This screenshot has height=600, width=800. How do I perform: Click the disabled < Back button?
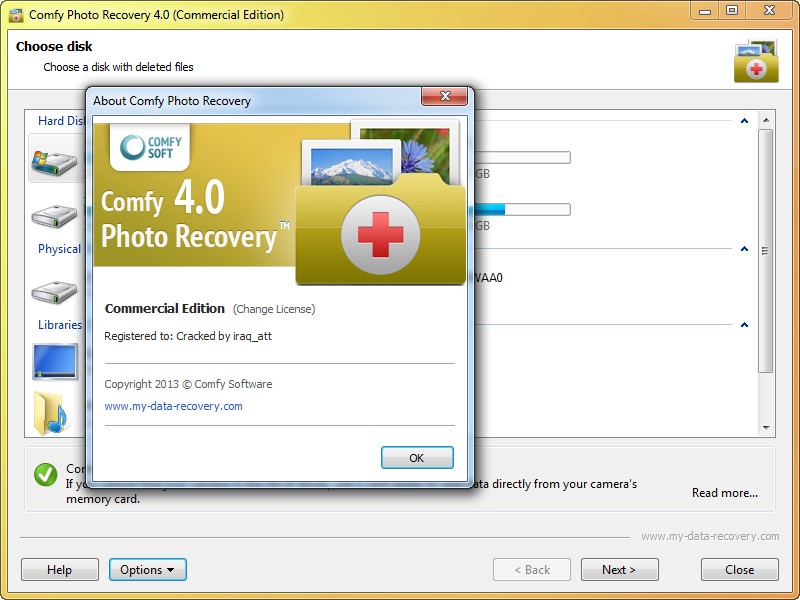click(532, 569)
